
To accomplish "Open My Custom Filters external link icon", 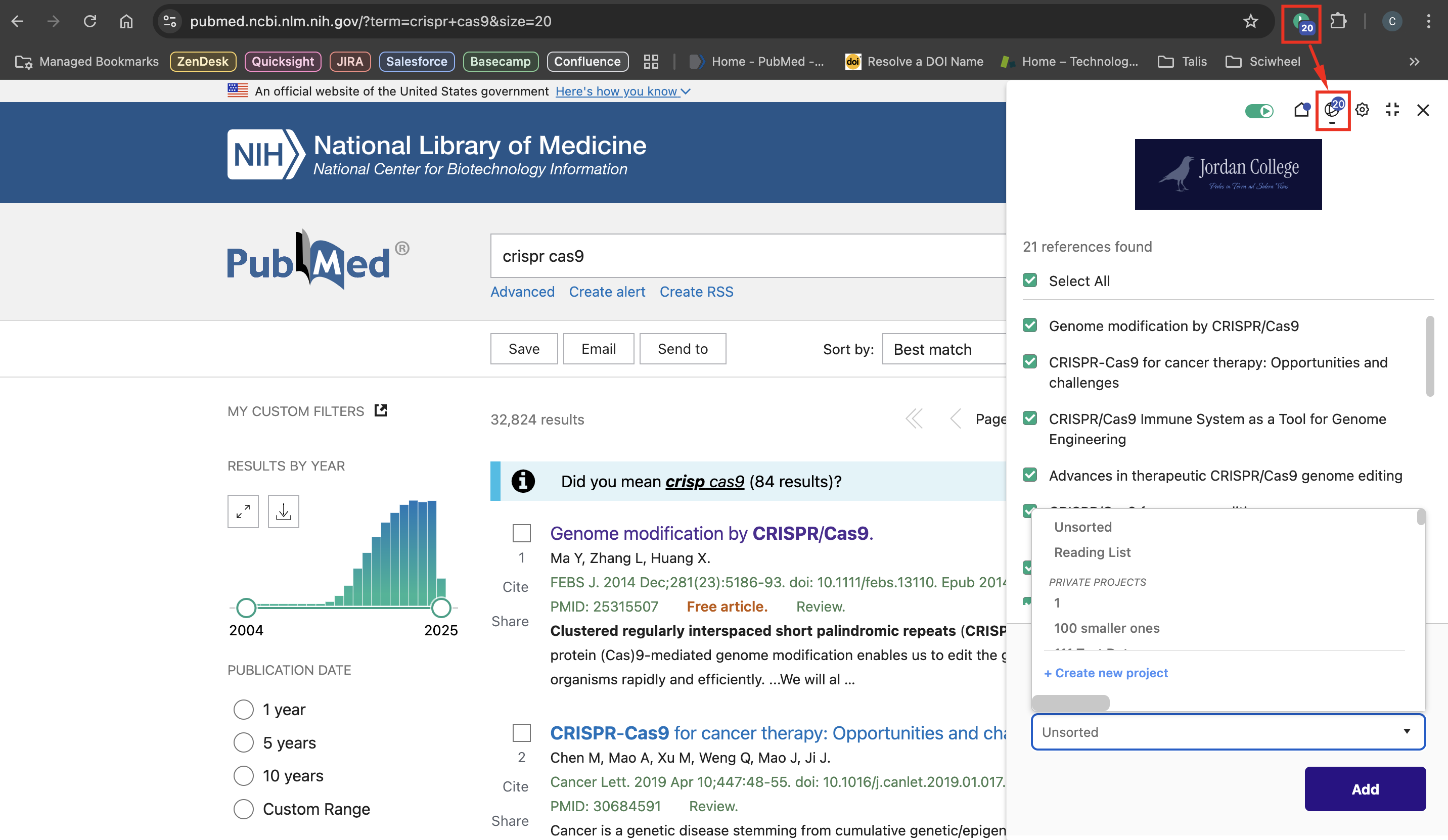I will (380, 410).
